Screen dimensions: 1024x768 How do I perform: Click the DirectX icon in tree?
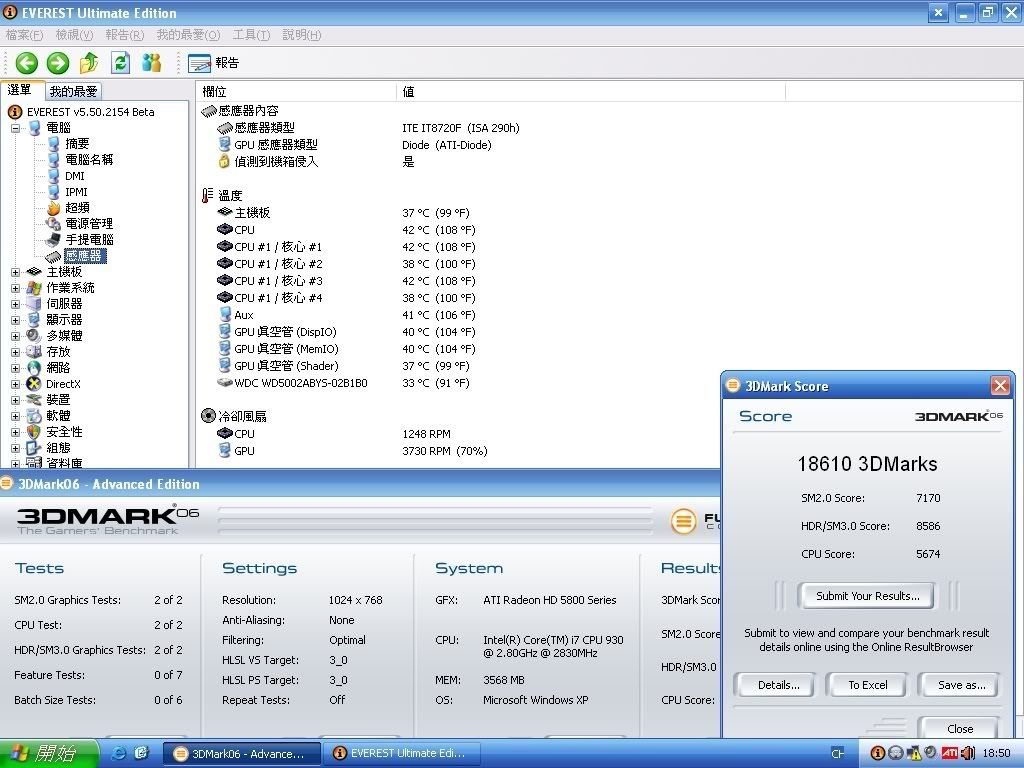(x=34, y=384)
